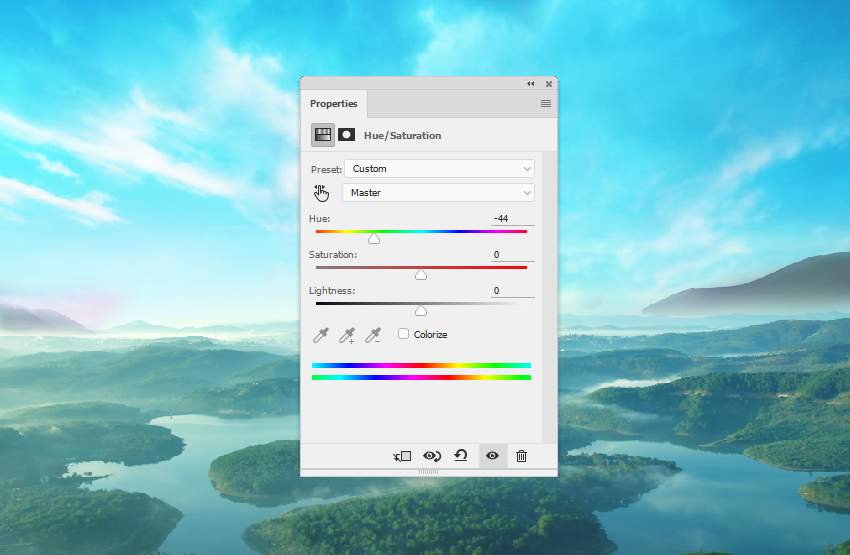The height and width of the screenshot is (555, 850).
Task: Click the Hue/Saturation title text
Action: 402,135
